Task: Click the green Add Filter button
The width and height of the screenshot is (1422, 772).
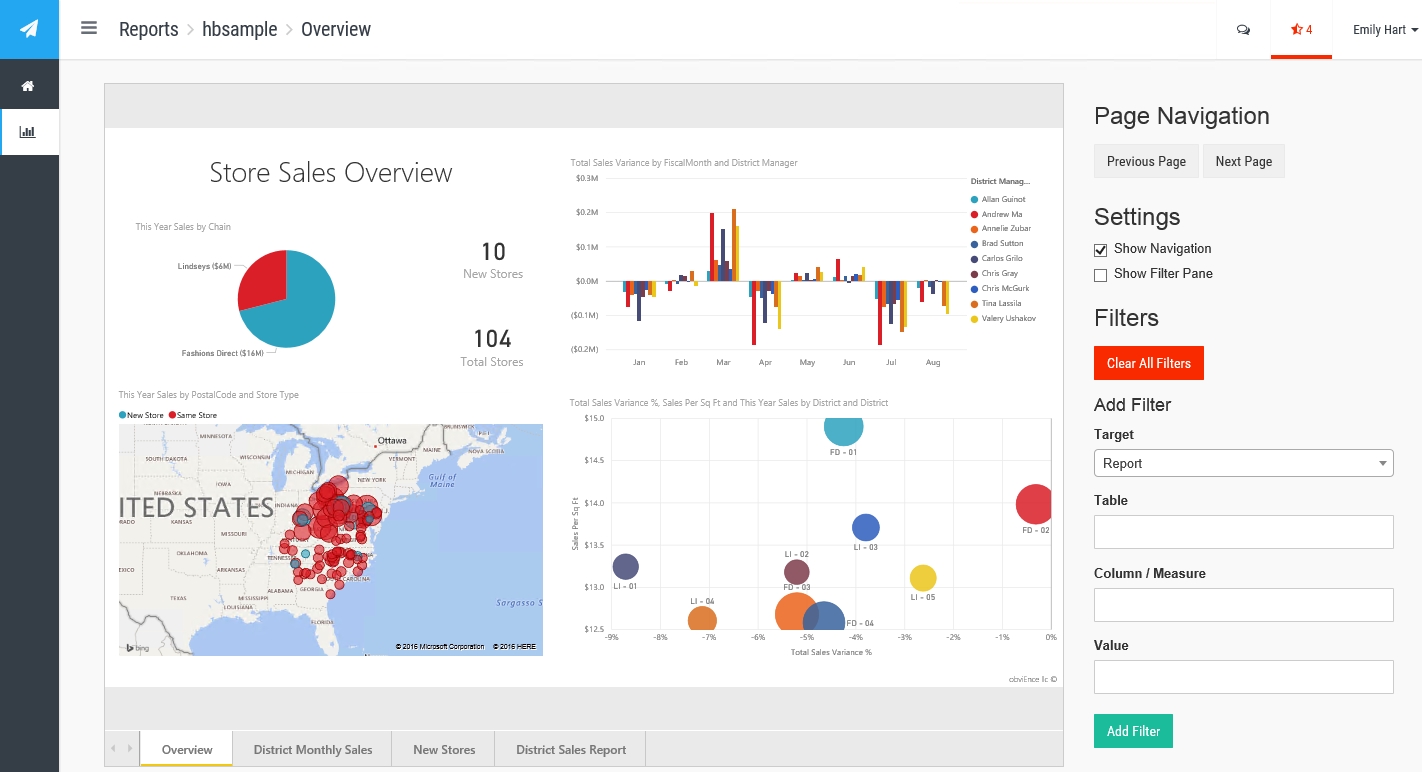Action: [1133, 731]
